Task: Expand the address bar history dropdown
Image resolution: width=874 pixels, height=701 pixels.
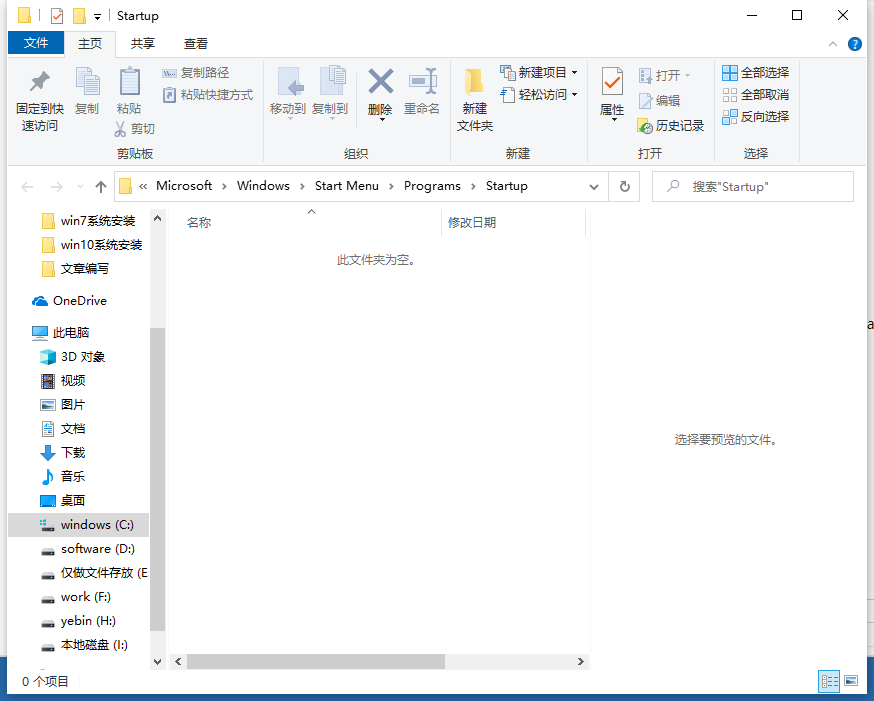Action: 594,187
